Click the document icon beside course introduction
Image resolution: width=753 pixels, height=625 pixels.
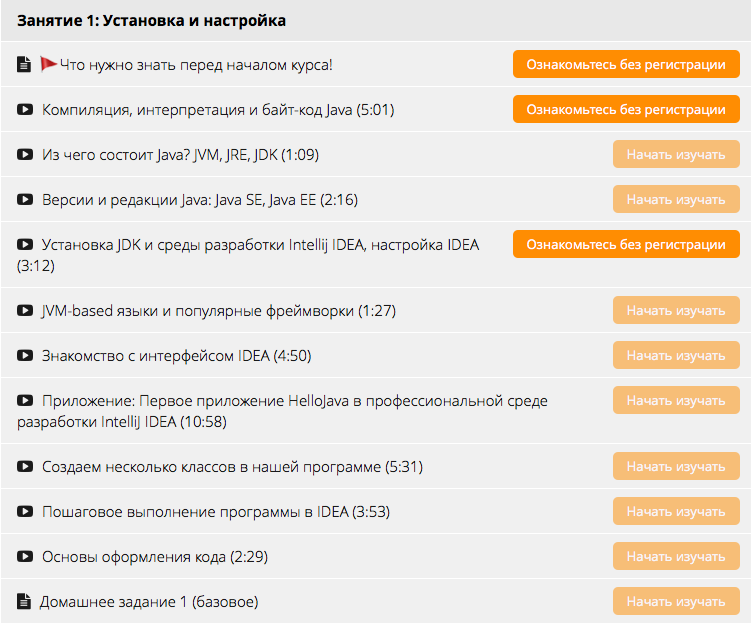click(25, 65)
